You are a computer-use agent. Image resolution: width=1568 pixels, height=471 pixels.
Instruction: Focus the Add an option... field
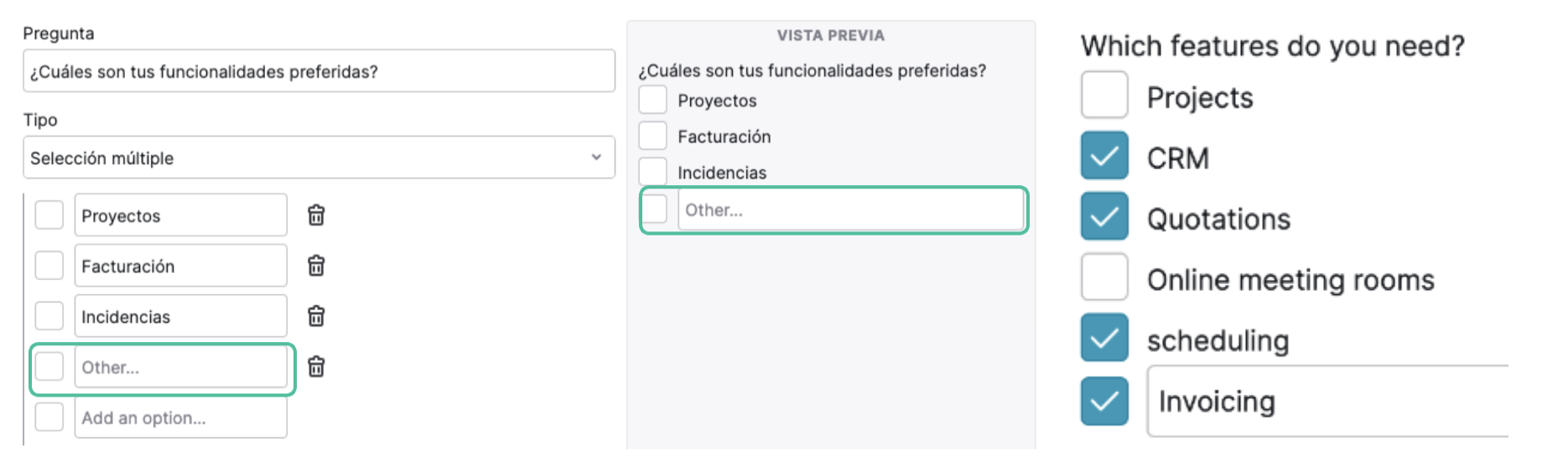point(180,417)
